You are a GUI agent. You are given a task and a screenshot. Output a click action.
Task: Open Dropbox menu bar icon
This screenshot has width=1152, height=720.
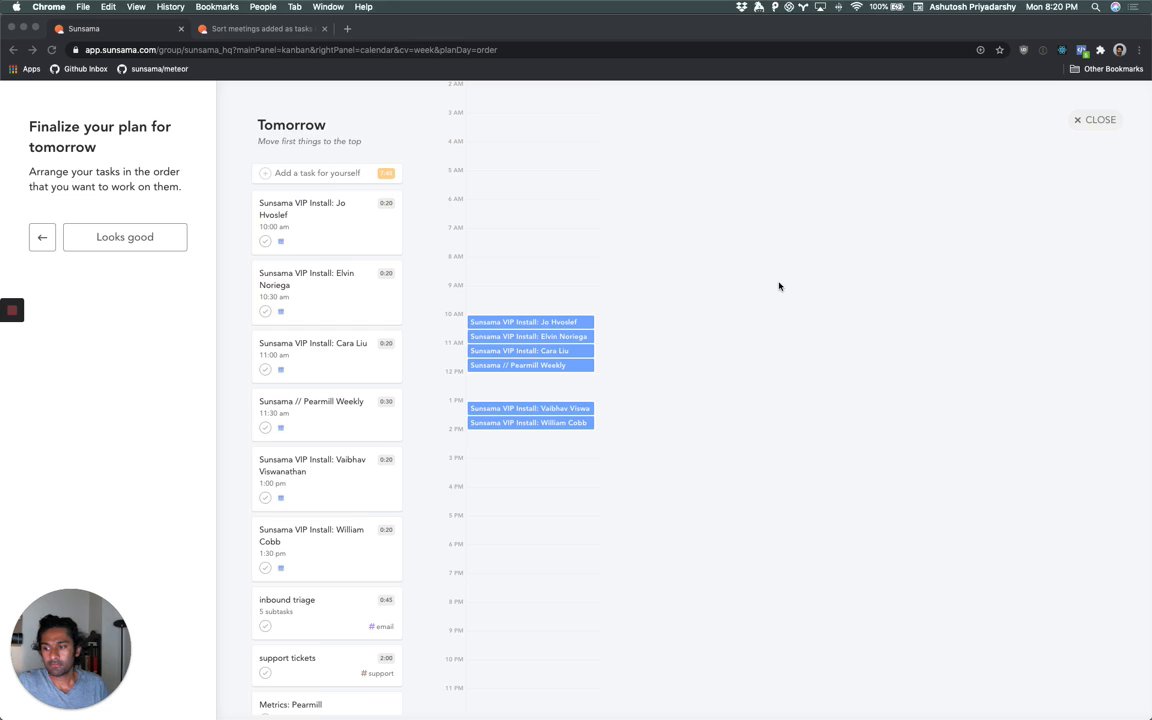point(741,7)
